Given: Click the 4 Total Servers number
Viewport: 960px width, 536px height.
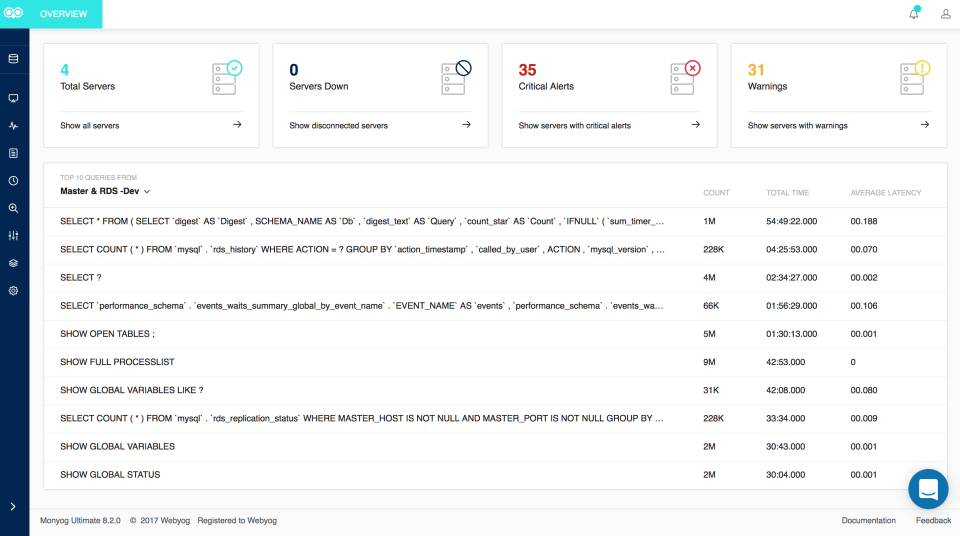Looking at the screenshot, I should pos(64,70).
